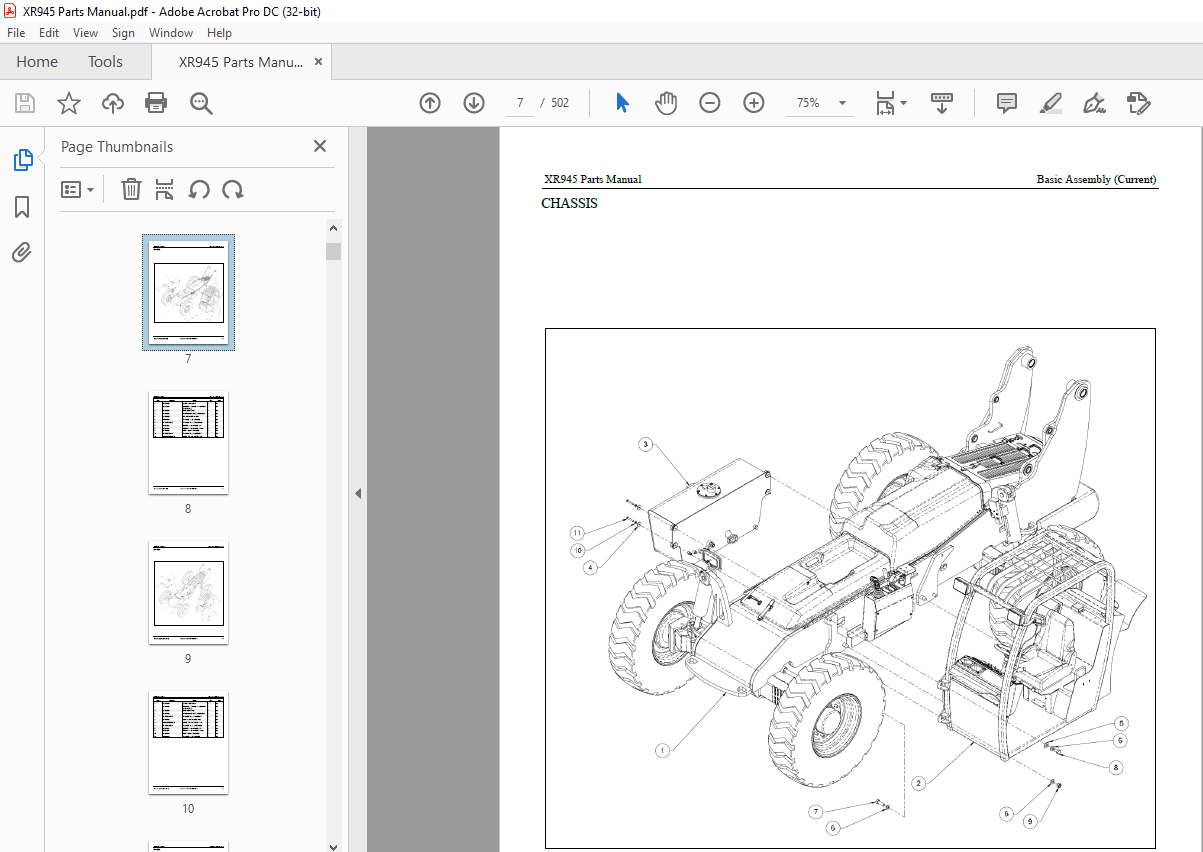Open the File menu
Viewport: 1203px width, 852px height.
17,33
